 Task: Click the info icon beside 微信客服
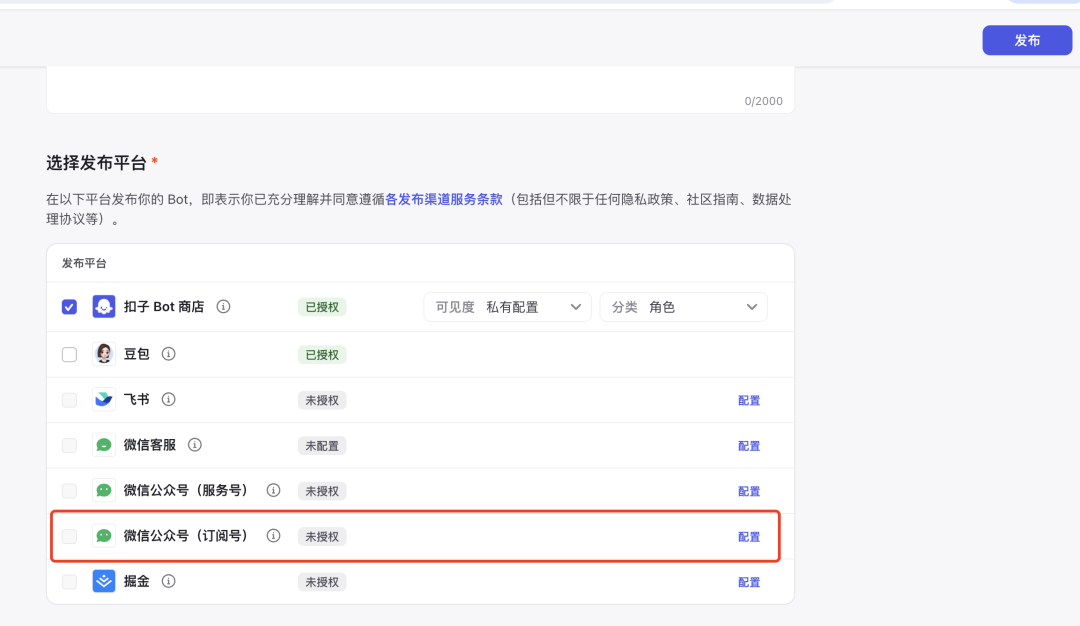click(195, 445)
